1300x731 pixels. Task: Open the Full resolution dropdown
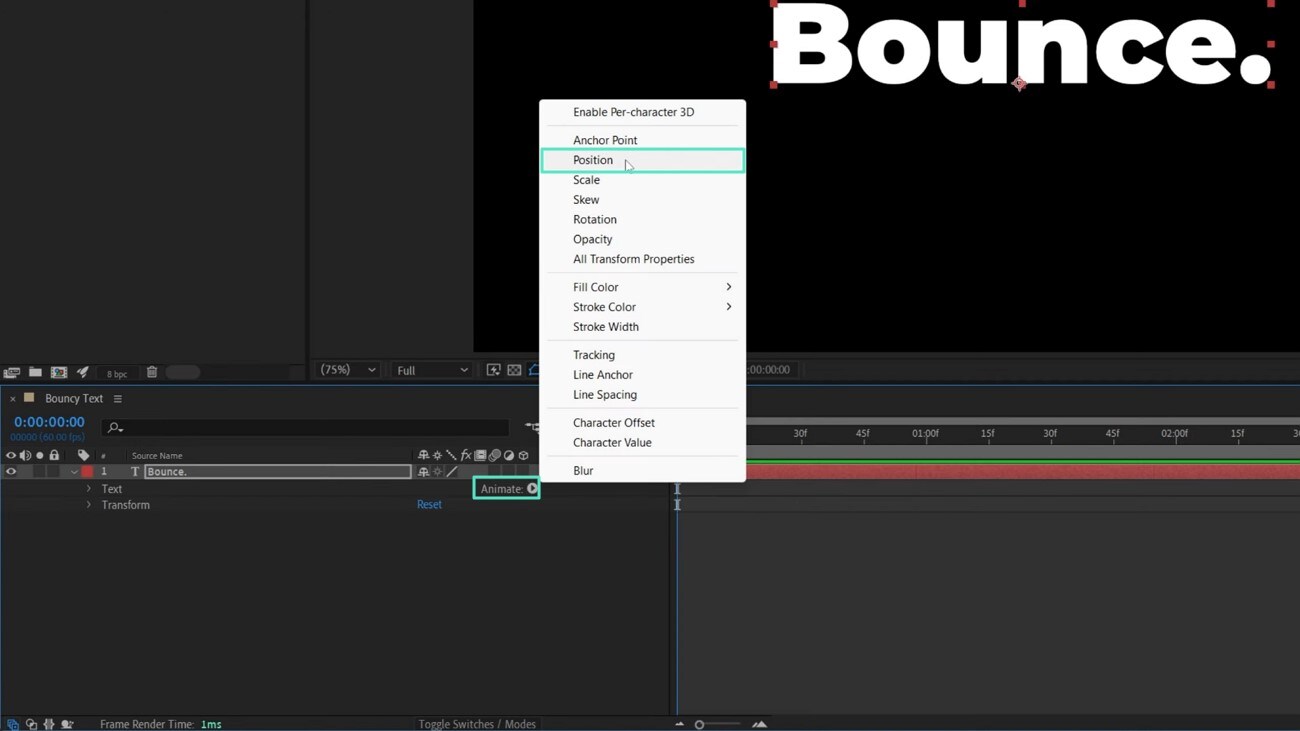tap(432, 370)
